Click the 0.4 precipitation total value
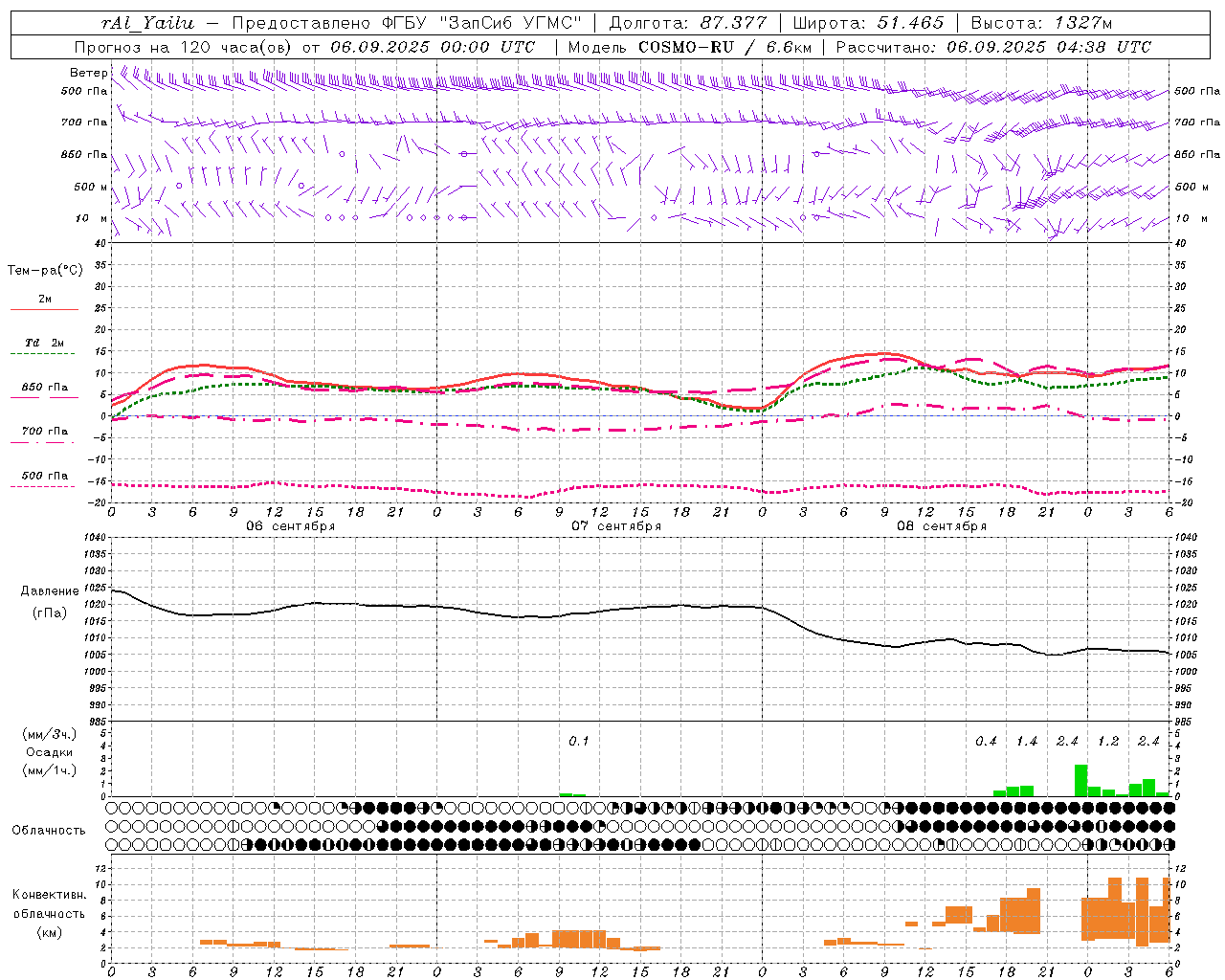The image size is (1225, 980). 986,741
